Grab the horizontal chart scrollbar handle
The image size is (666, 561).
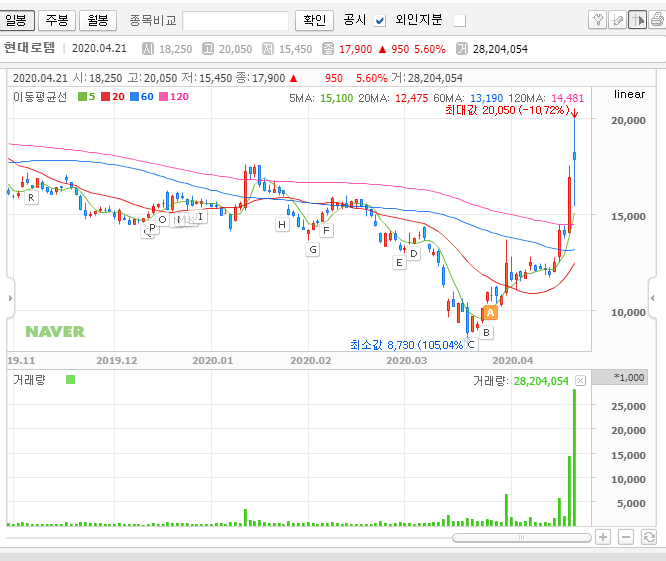pos(522,538)
